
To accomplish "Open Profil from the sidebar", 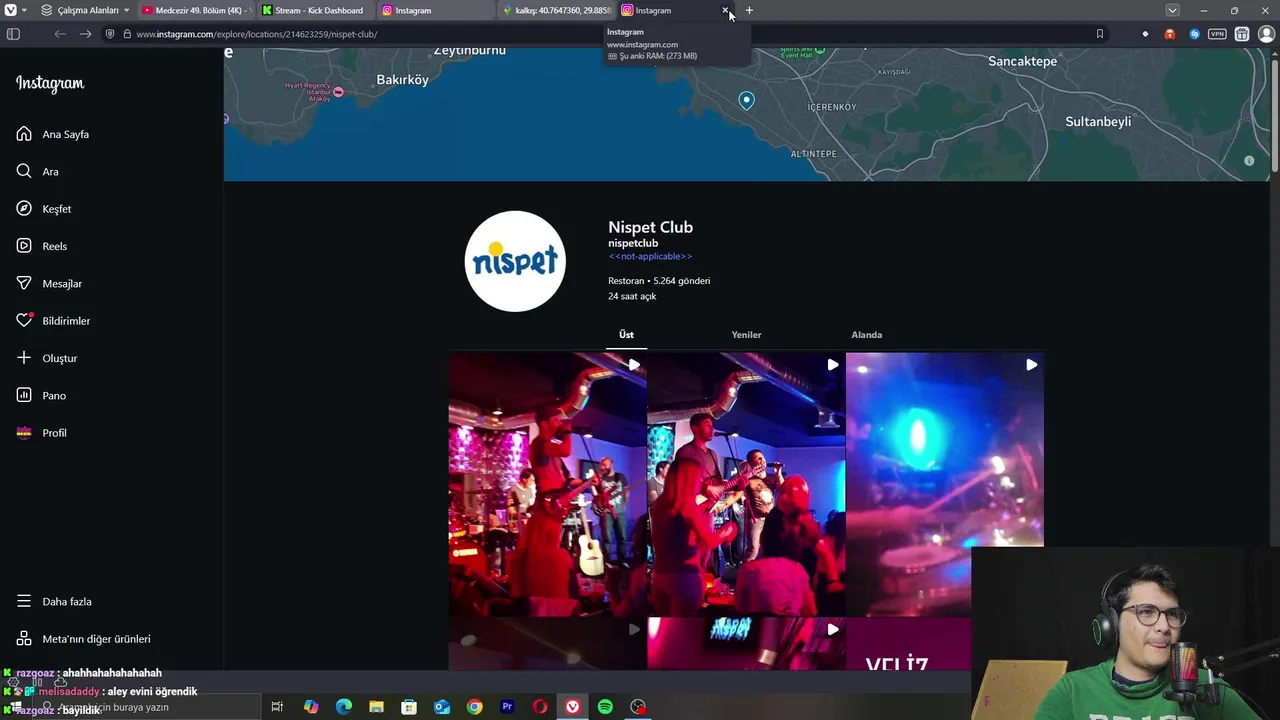I will [42, 433].
